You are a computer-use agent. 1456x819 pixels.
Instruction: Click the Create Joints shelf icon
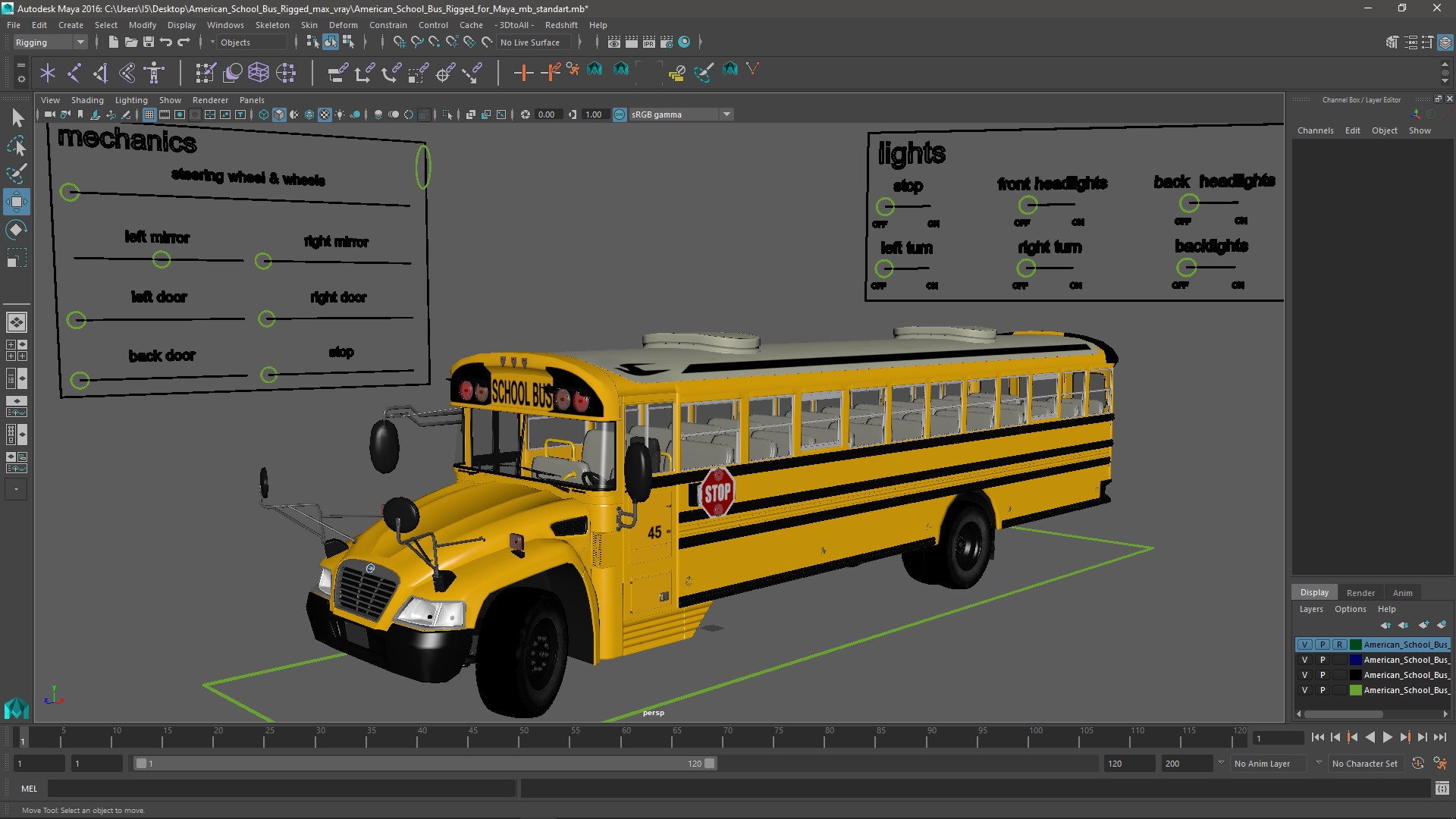pos(74,73)
